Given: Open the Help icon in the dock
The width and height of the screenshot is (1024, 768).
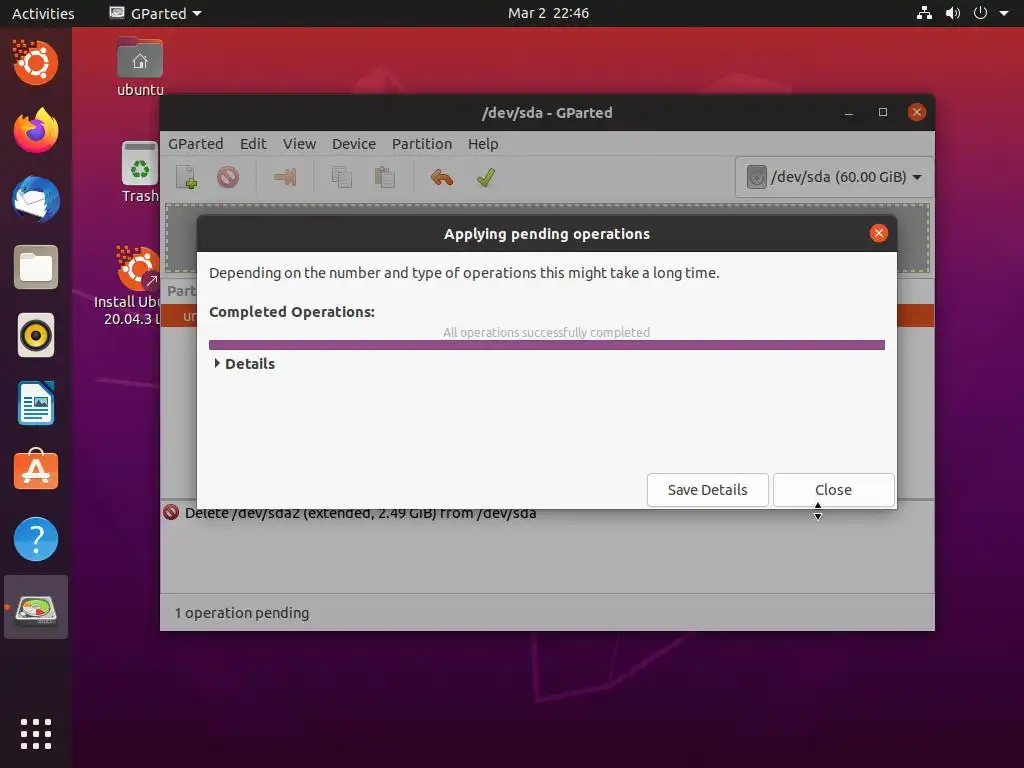Looking at the screenshot, I should click(35, 539).
